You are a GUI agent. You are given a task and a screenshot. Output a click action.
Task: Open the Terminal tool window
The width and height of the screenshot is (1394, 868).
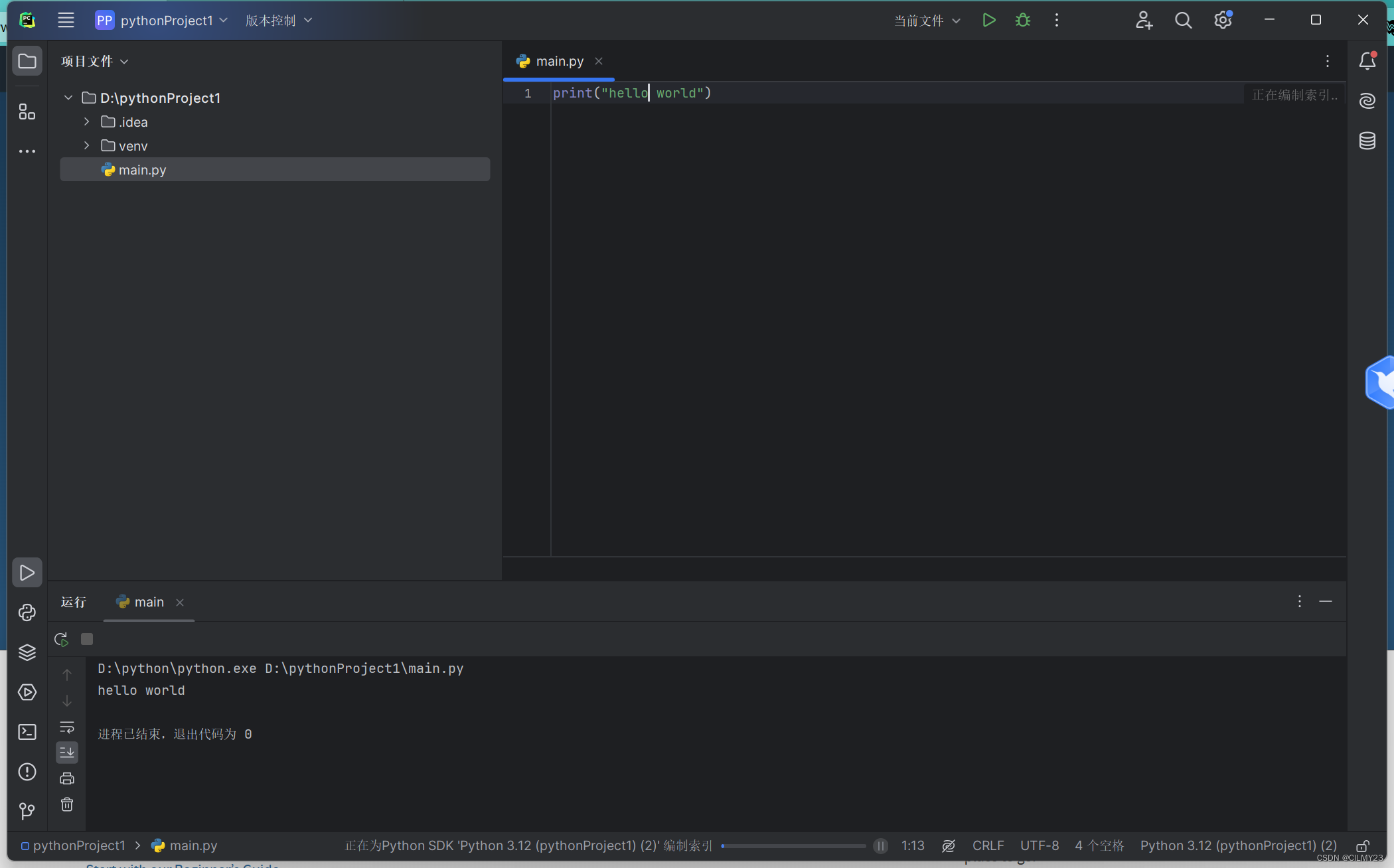click(27, 732)
